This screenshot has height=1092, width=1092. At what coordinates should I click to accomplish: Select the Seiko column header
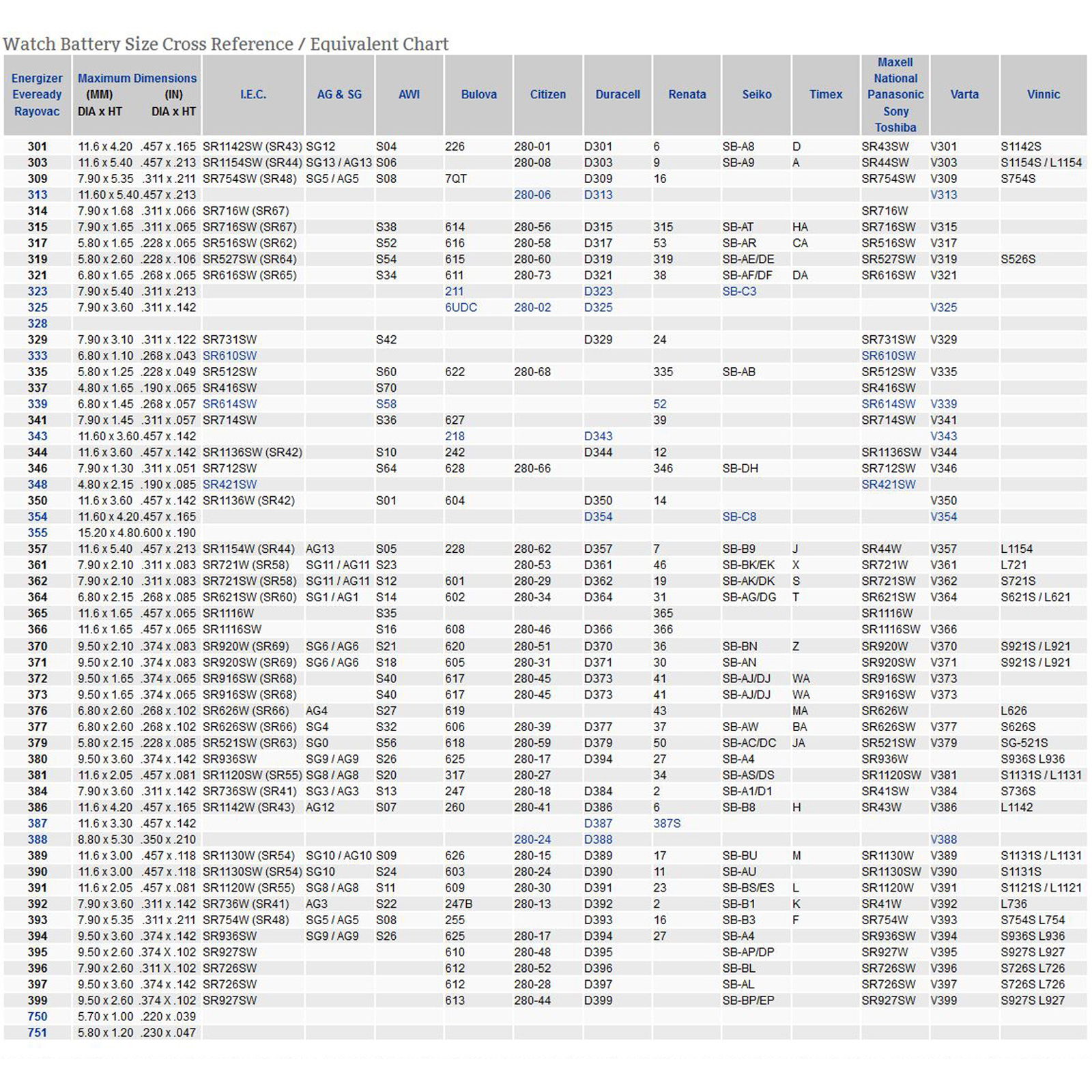click(757, 95)
